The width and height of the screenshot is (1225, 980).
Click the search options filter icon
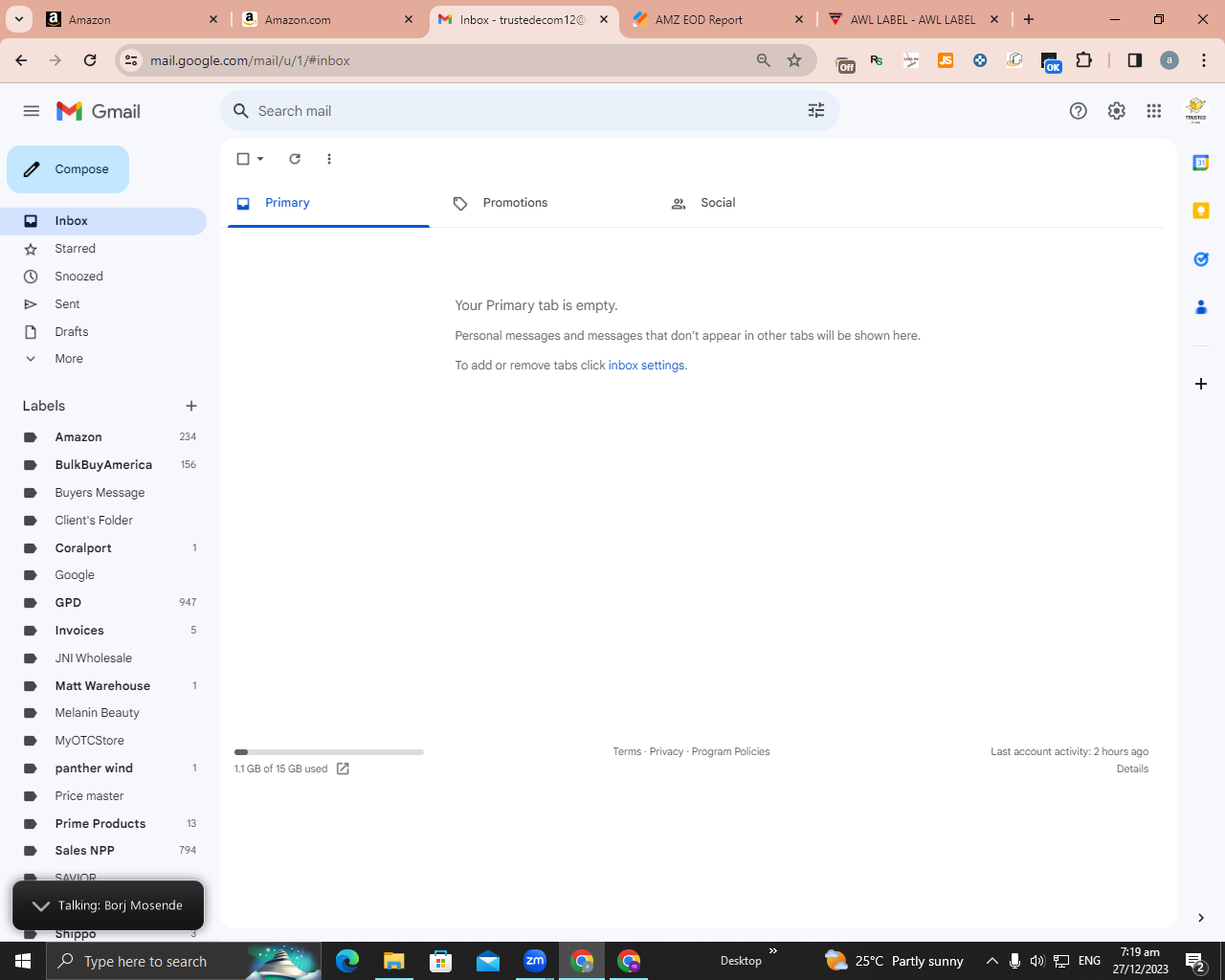click(x=816, y=111)
